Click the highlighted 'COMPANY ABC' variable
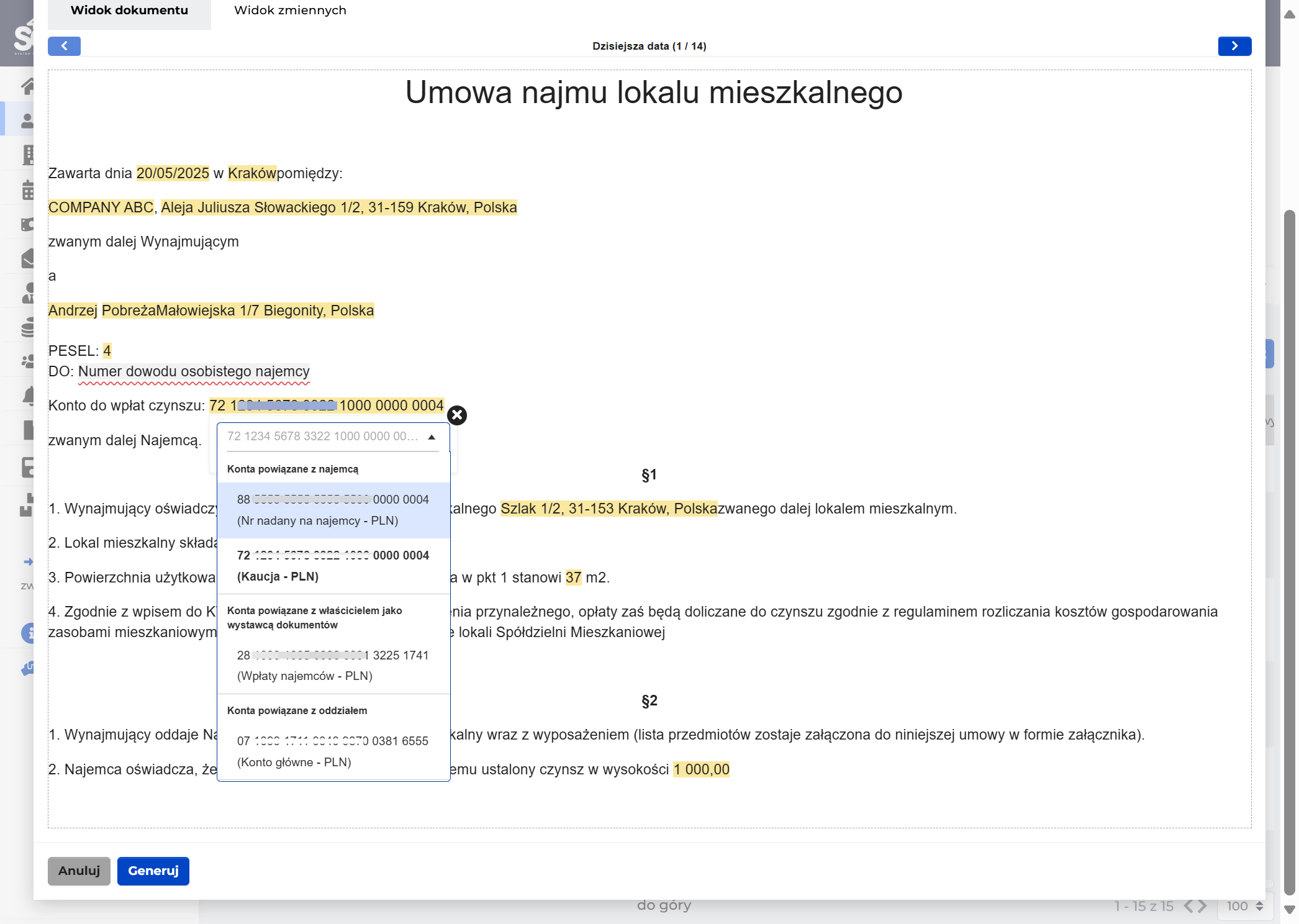This screenshot has width=1299, height=924. coord(101,207)
